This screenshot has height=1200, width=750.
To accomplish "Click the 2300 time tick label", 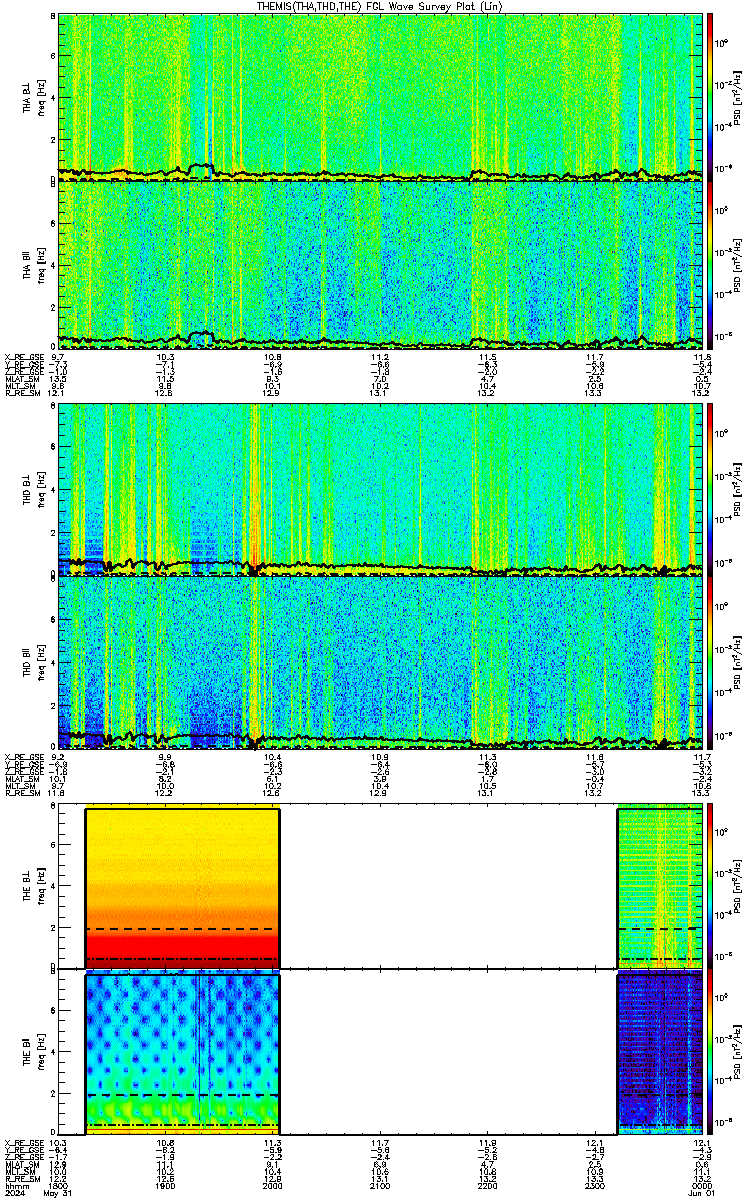I will (x=595, y=1184).
